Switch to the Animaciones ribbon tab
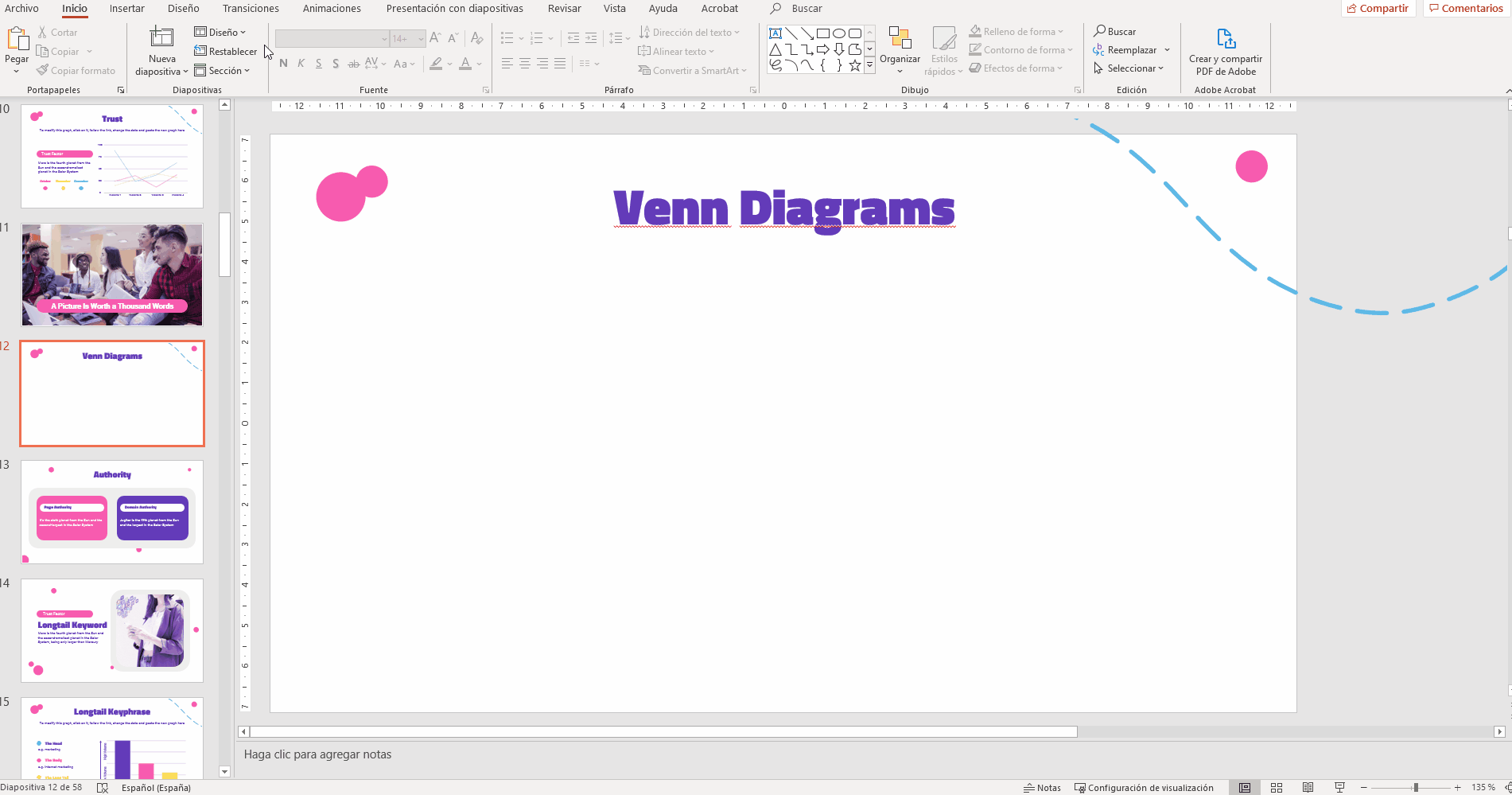 click(x=331, y=9)
